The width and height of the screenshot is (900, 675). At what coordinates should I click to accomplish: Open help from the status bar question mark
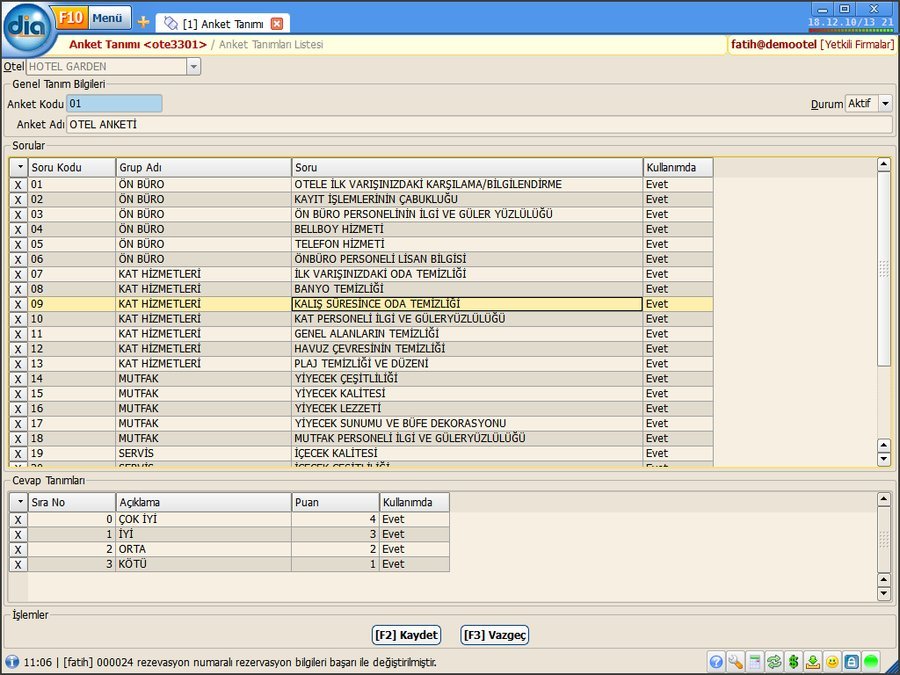716,662
